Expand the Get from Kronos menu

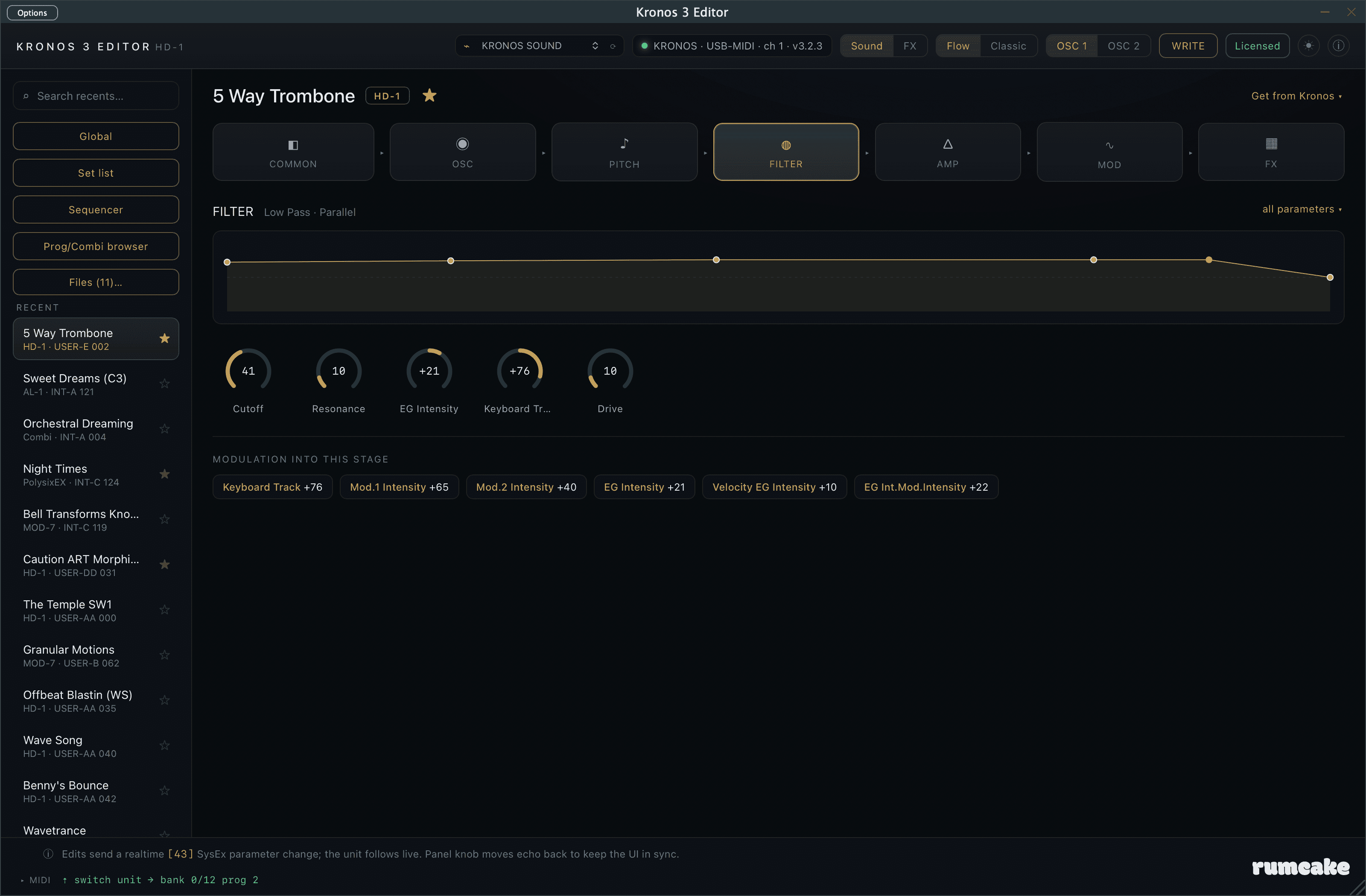click(1296, 96)
